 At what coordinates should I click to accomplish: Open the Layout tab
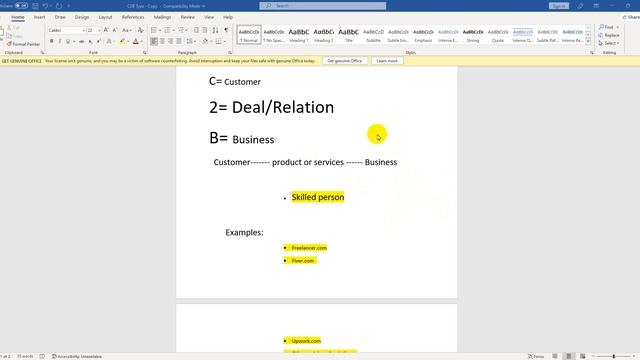[x=105, y=17]
